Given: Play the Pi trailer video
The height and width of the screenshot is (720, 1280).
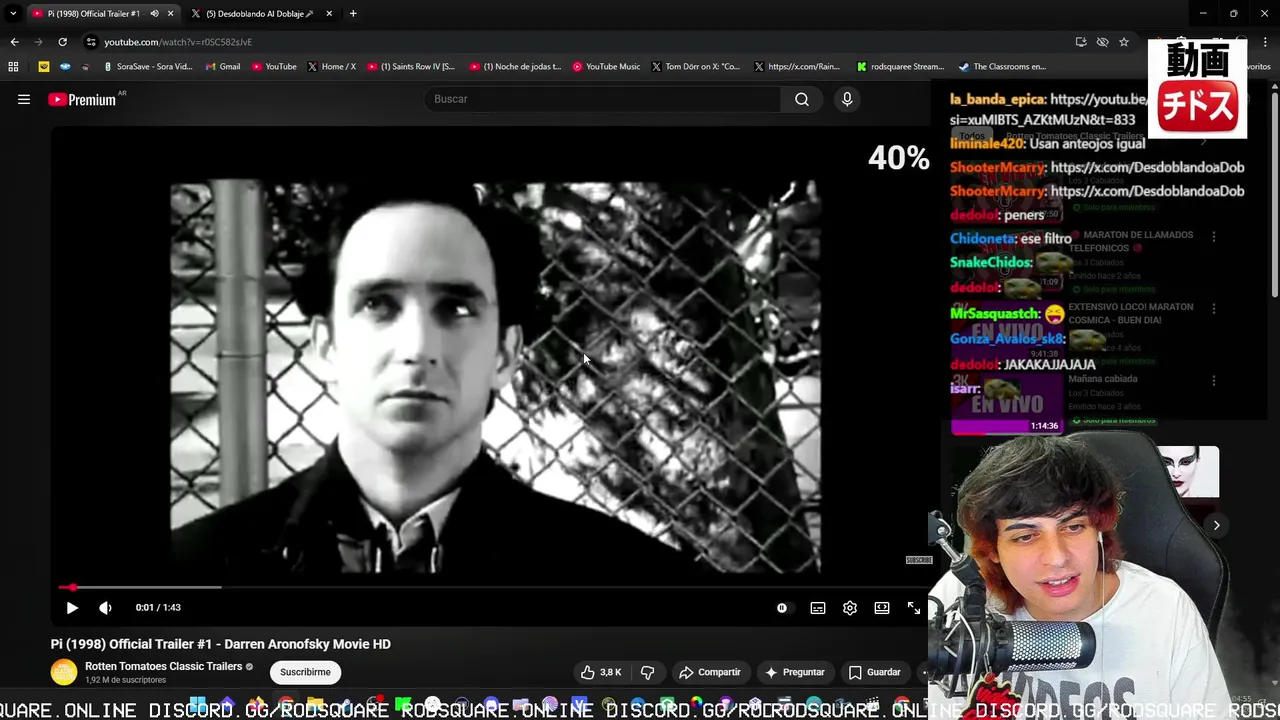Looking at the screenshot, I should pyautogui.click(x=72, y=607).
